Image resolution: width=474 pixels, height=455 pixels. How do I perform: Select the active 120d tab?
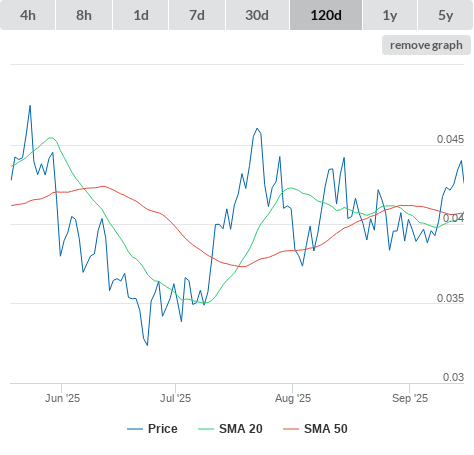click(326, 15)
